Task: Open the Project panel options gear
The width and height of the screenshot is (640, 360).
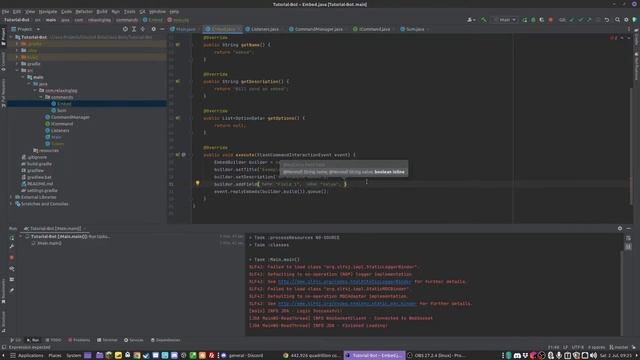Action: point(153,29)
